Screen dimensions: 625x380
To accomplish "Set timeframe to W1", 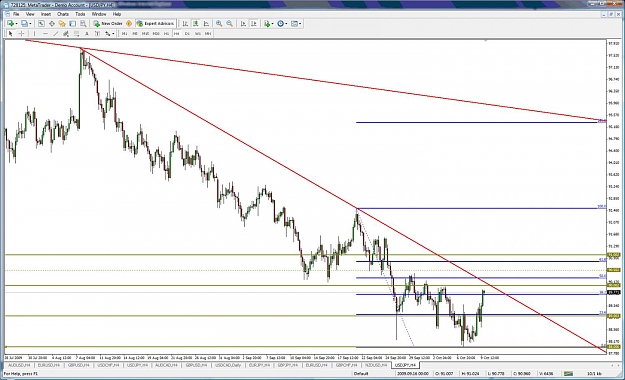I will pos(198,33).
